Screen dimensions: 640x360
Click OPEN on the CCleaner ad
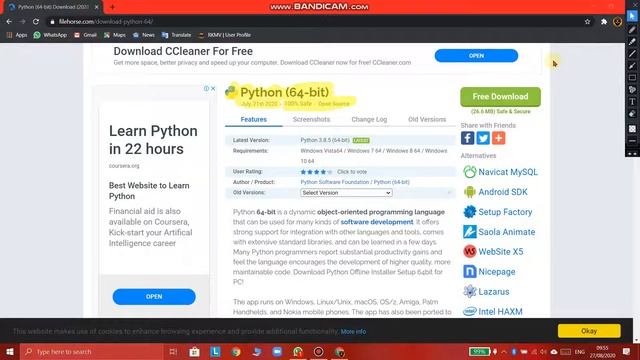click(x=476, y=56)
